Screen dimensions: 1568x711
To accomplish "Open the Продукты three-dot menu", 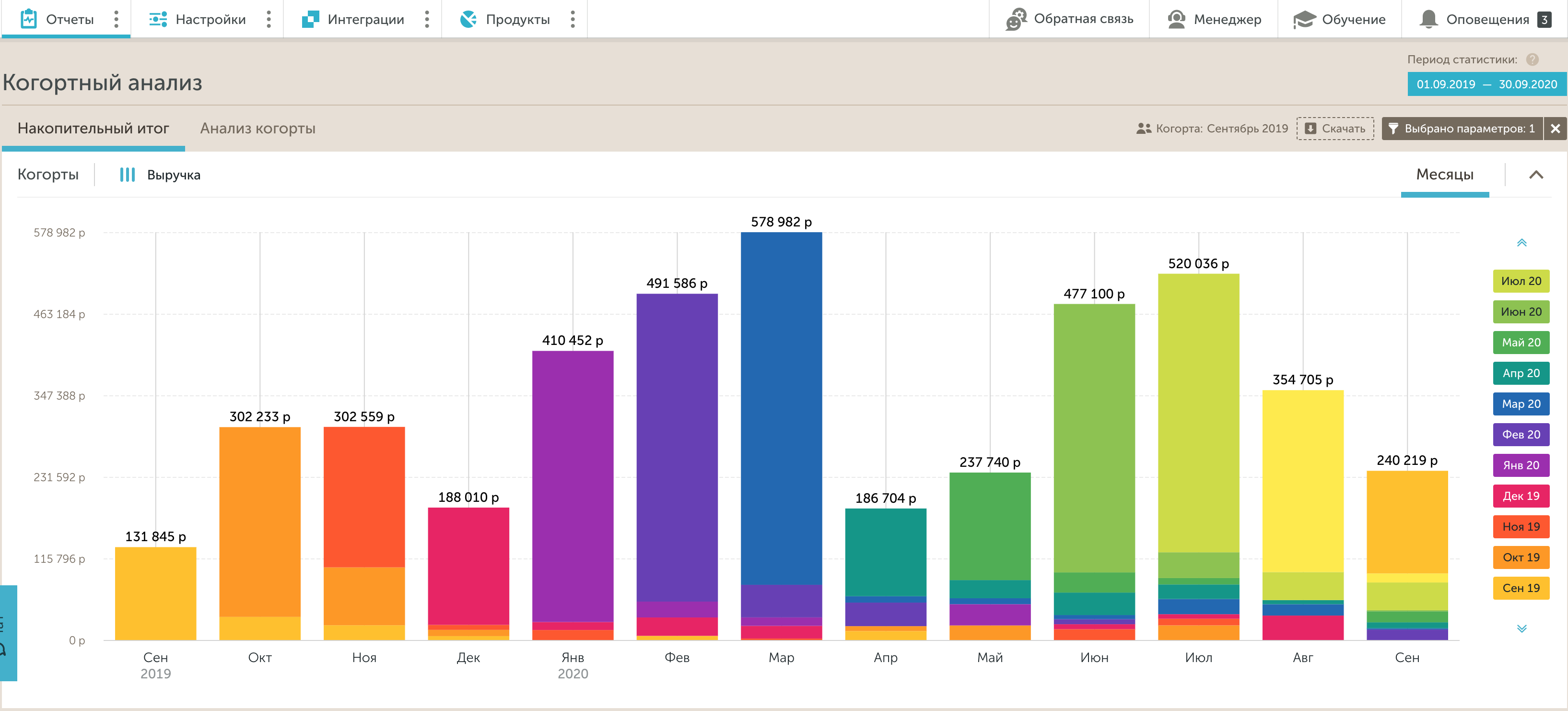I will coord(572,20).
